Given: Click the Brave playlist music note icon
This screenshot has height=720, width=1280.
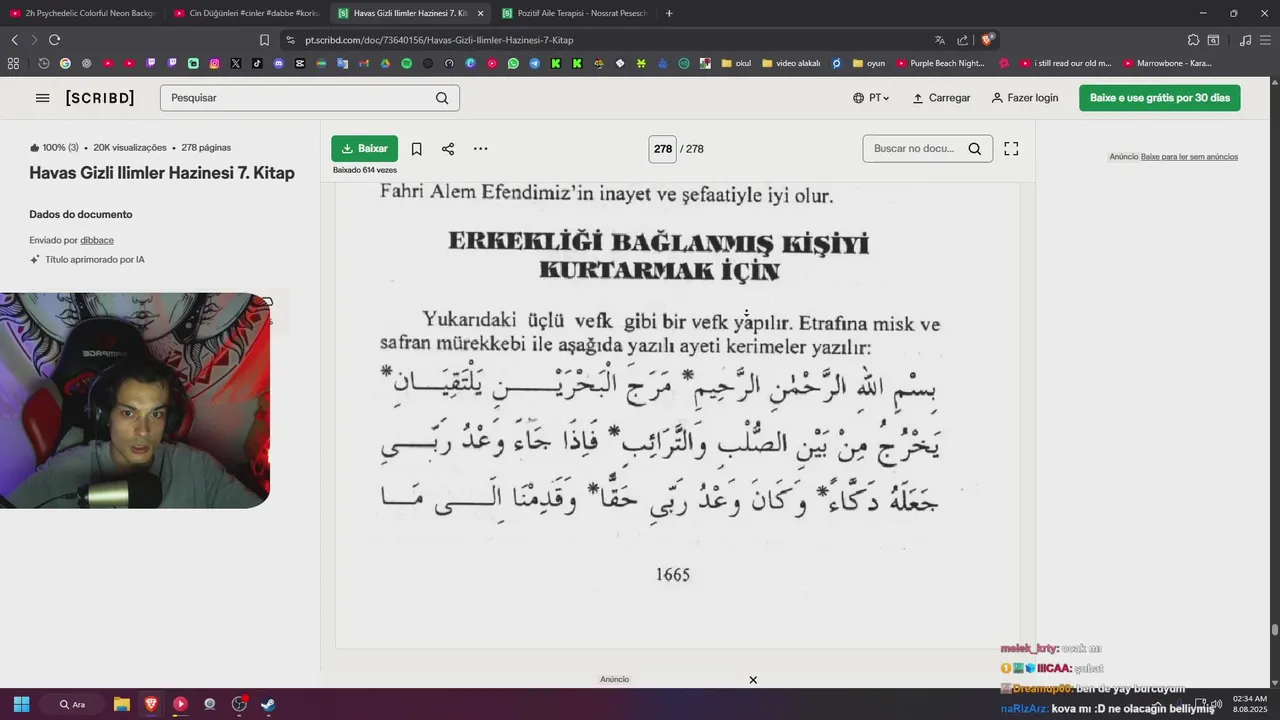Looking at the screenshot, I should point(1245,40).
